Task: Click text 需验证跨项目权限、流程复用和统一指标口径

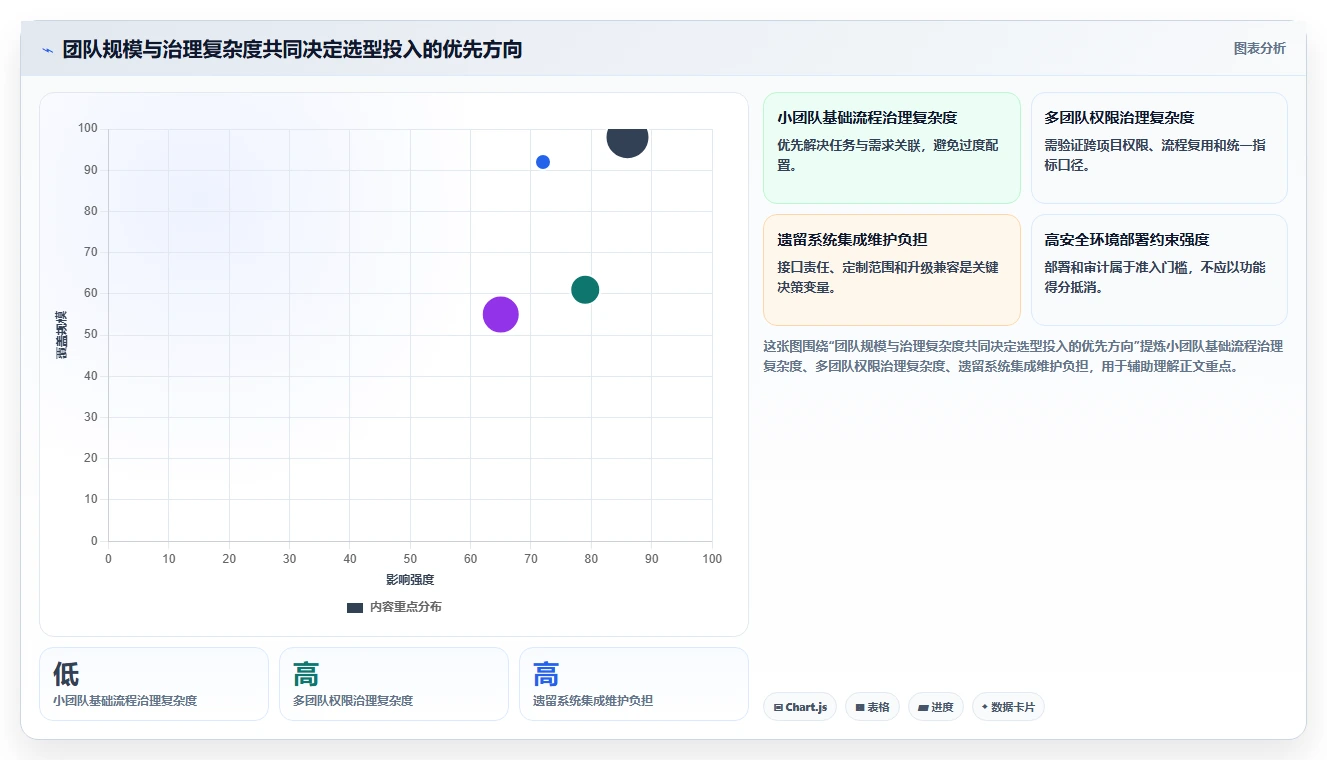Action: click(1155, 155)
